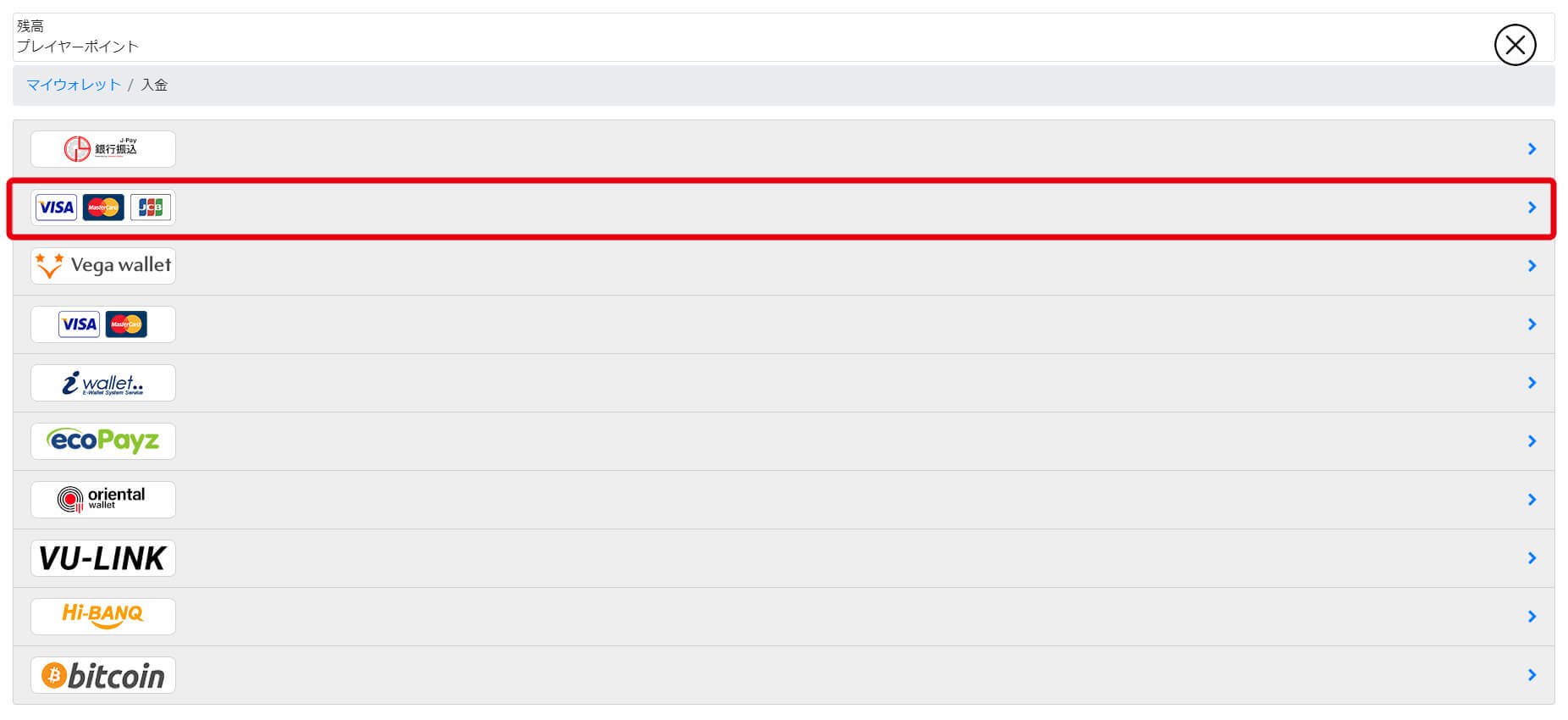
Task: Expand the Vega wallet row chevron
Action: (1532, 266)
